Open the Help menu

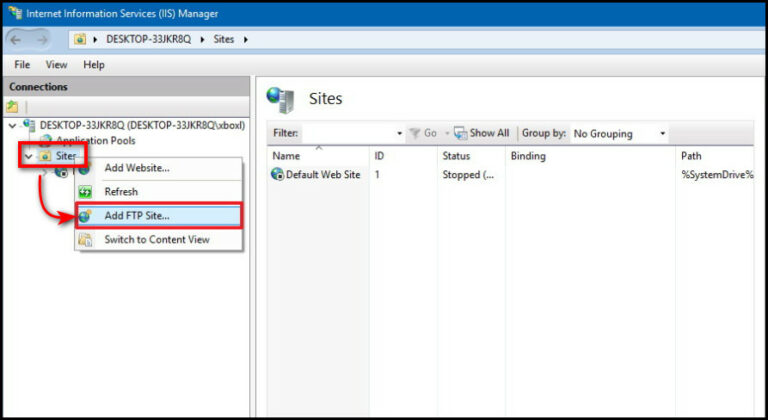(x=94, y=65)
